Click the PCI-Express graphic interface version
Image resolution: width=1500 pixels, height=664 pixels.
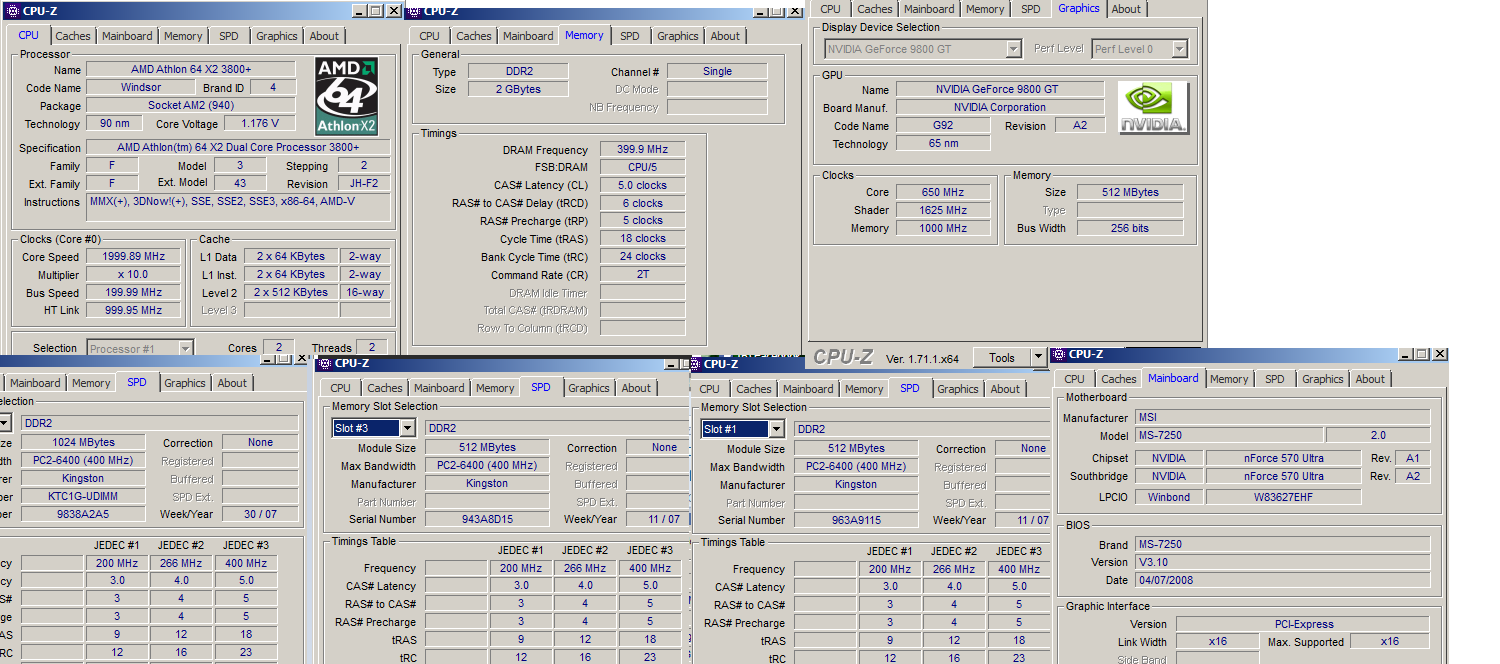(x=1303, y=625)
